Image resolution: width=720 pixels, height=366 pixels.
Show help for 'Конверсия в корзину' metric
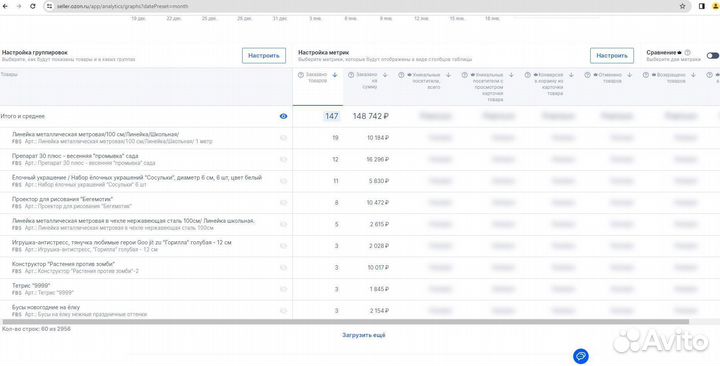click(x=528, y=75)
